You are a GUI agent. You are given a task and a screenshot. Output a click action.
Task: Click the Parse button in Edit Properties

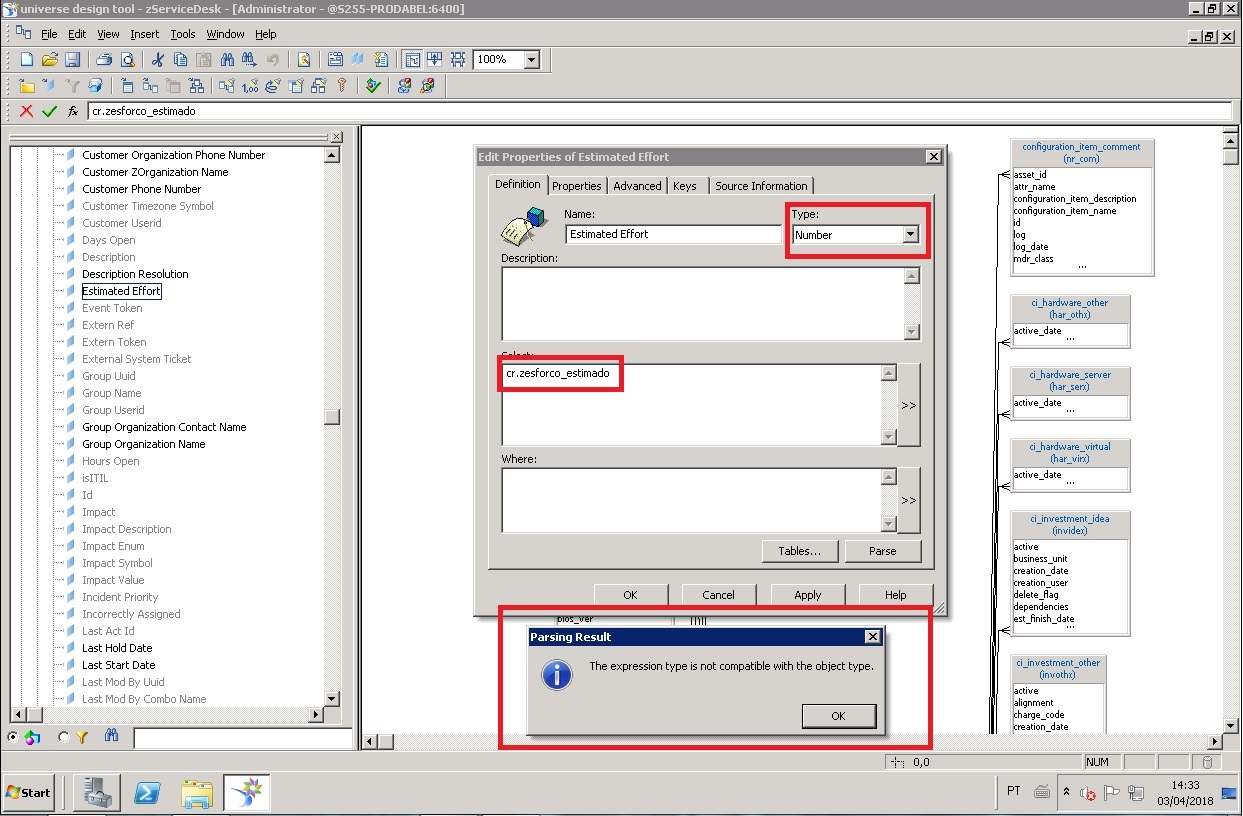[x=884, y=551]
